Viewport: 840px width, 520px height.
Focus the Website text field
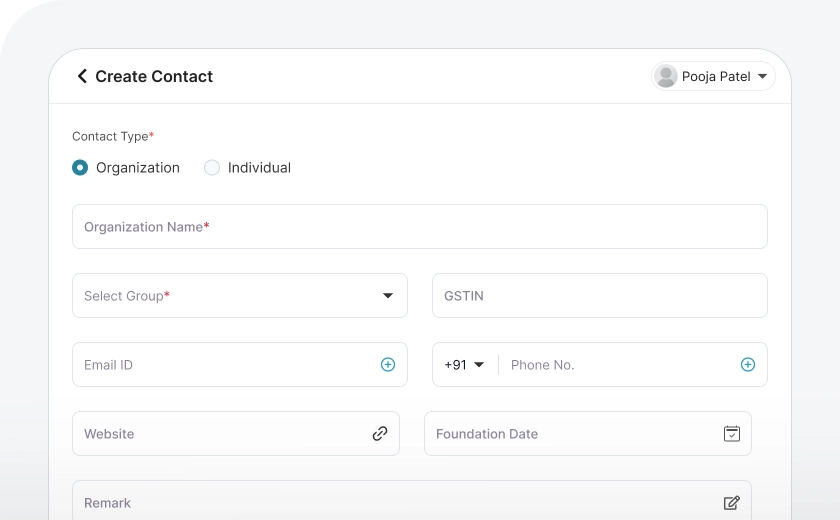(220, 434)
